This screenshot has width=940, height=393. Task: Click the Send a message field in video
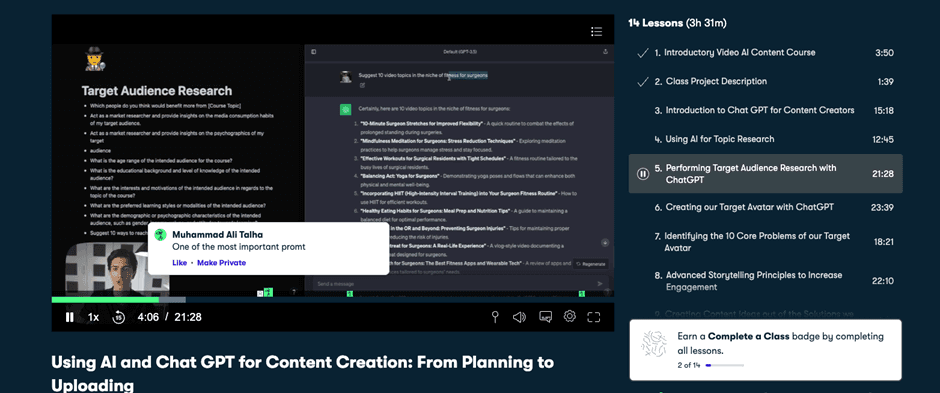tap(460, 284)
